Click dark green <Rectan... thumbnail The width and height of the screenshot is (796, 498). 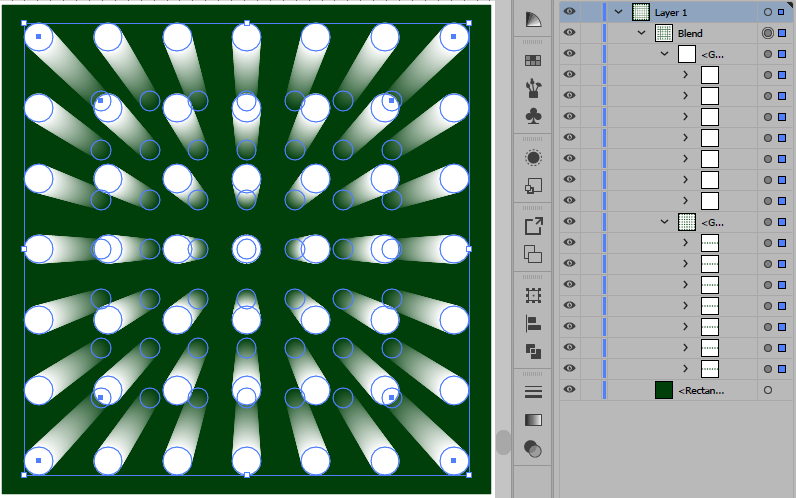(664, 390)
